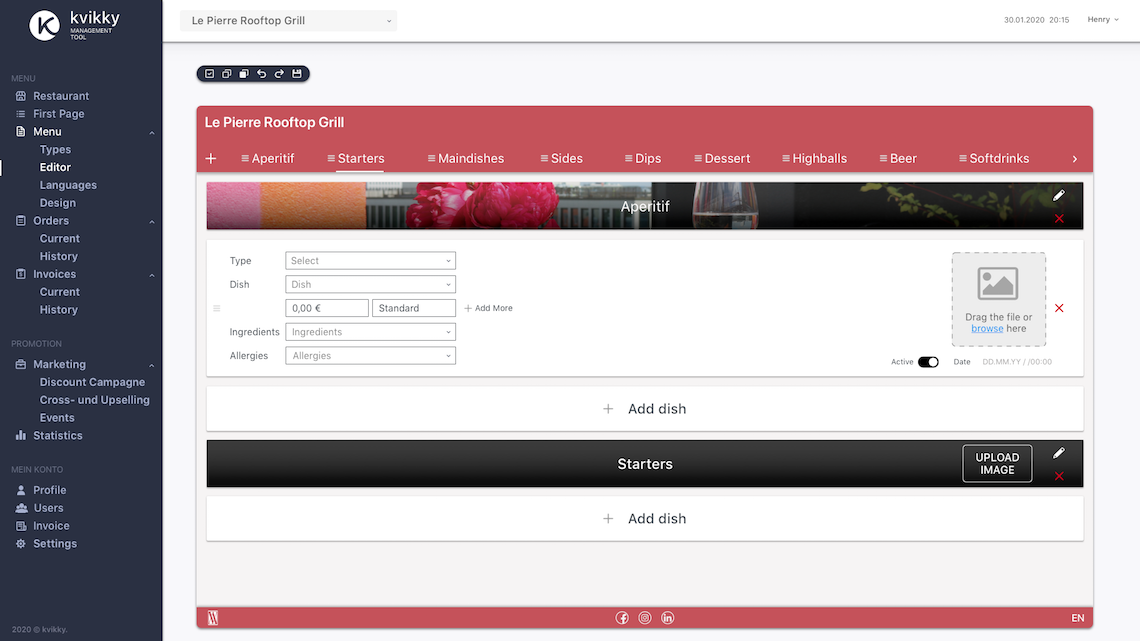This screenshot has width=1140, height=641.
Task: Open Design under Menu in sidebar
Action: [x=57, y=203]
